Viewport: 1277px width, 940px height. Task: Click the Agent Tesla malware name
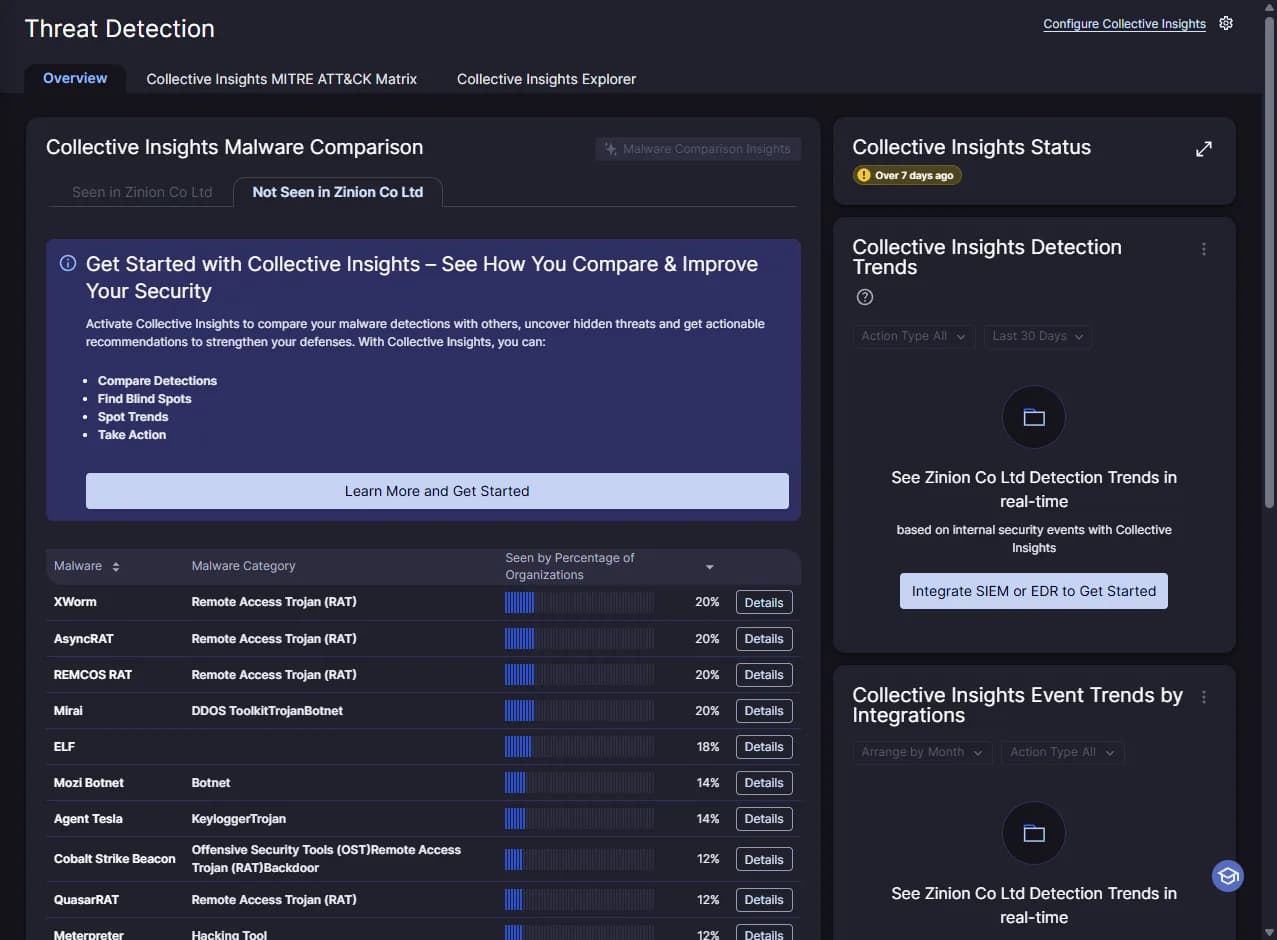point(88,818)
